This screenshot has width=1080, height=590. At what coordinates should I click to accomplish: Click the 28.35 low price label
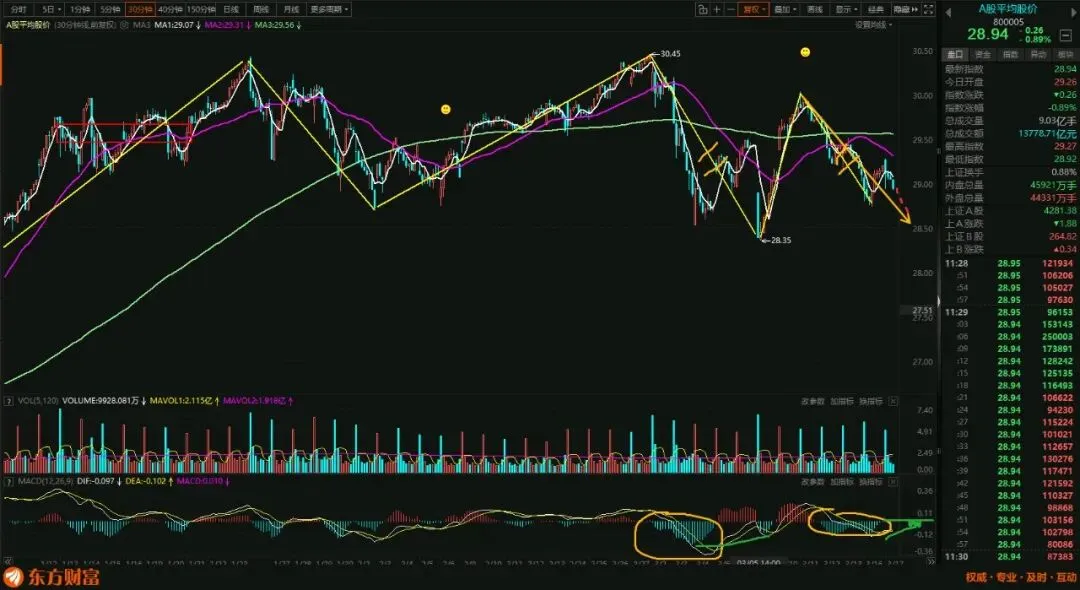[x=781, y=241]
